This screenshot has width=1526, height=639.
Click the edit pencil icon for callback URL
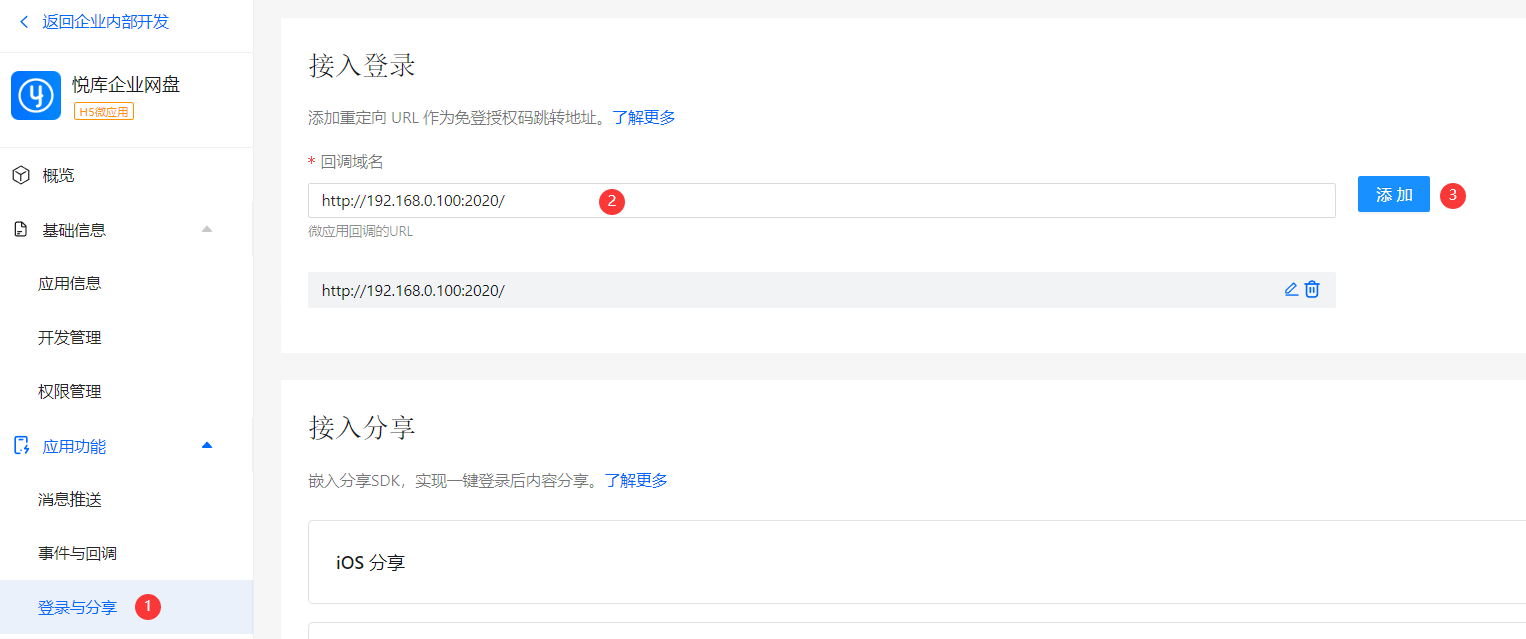coord(1291,290)
